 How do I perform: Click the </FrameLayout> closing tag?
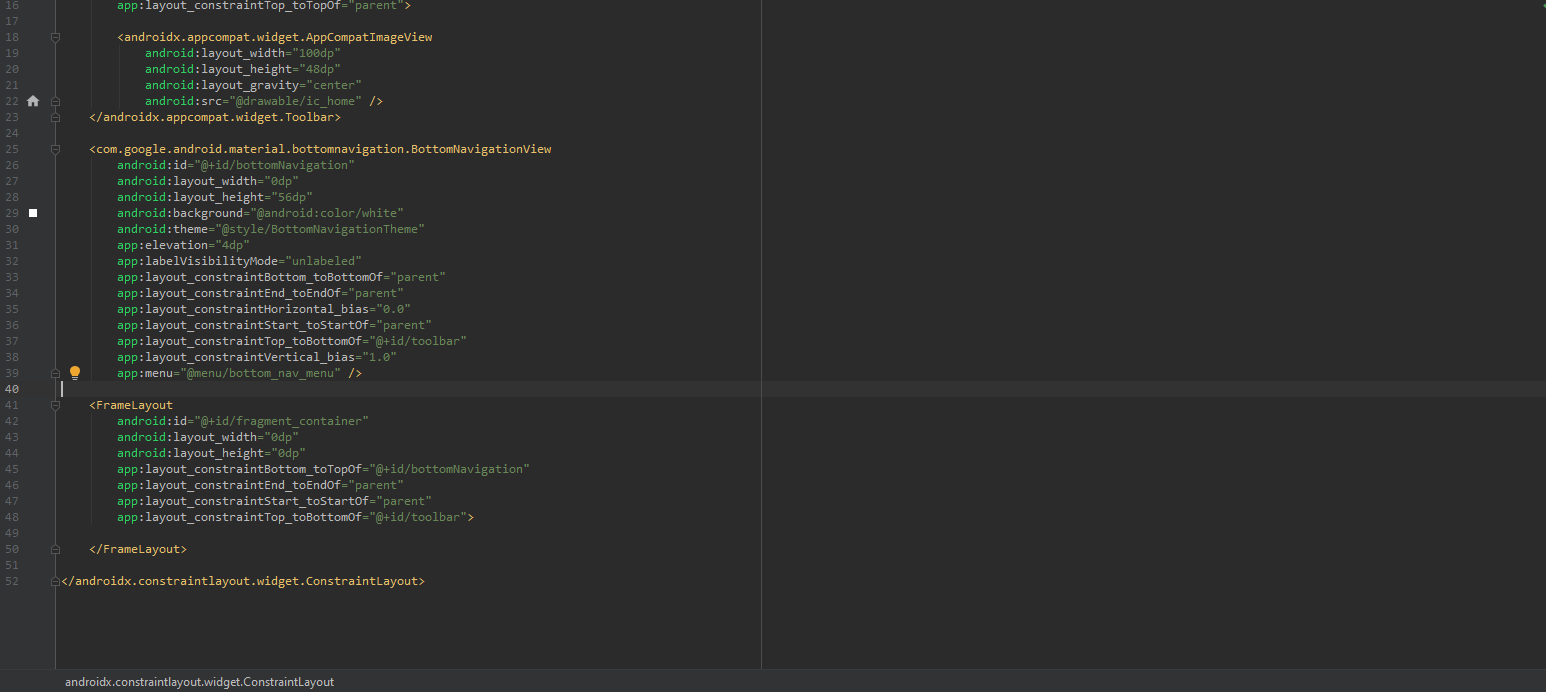[138, 549]
